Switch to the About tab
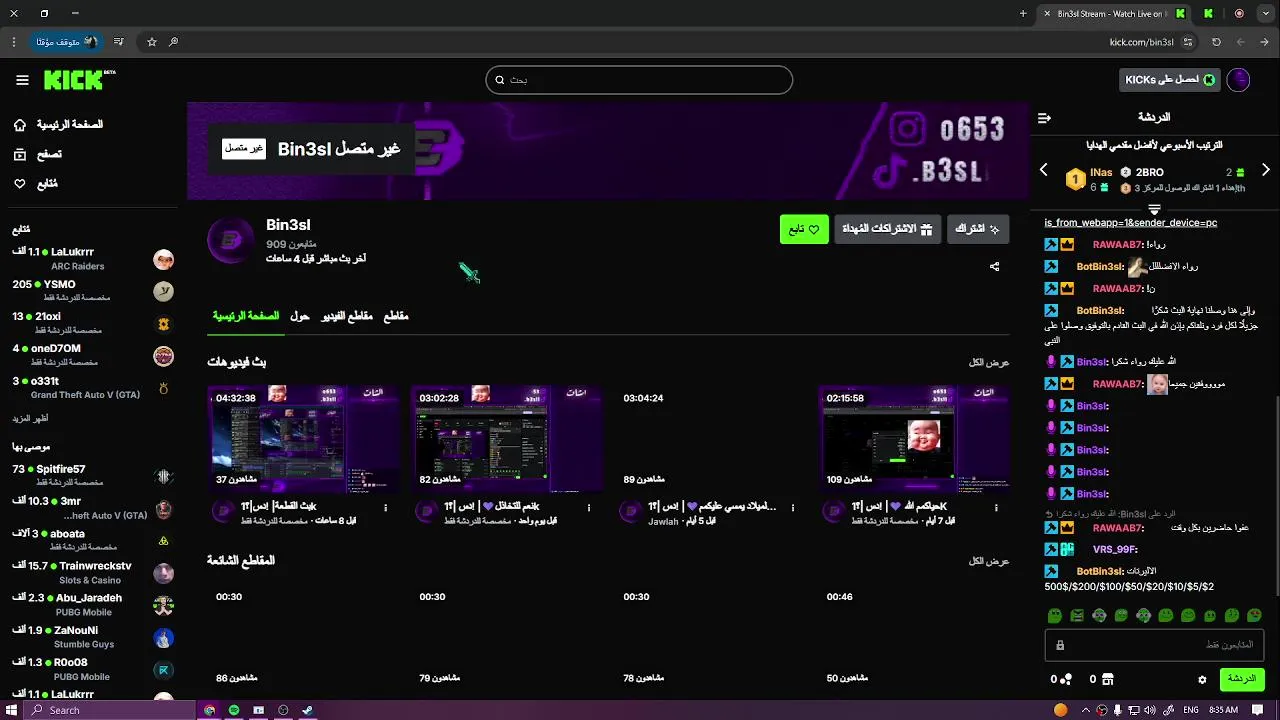Screen dimensions: 1280x720 click(300, 316)
